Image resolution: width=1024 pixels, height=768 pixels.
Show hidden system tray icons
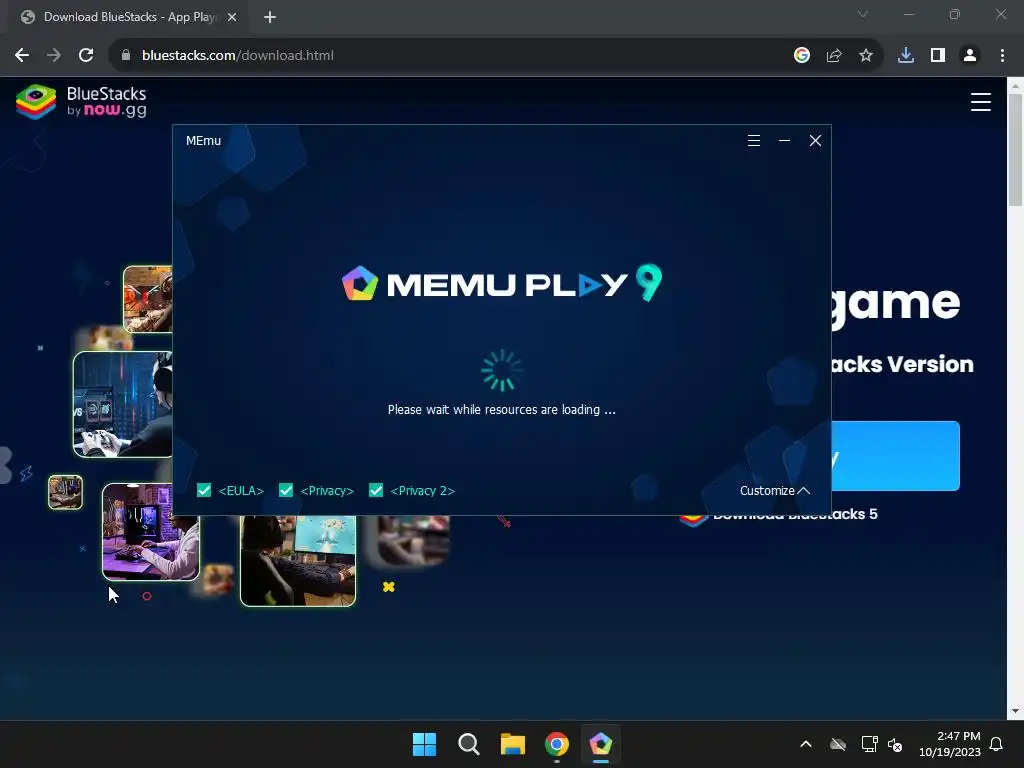pos(806,744)
